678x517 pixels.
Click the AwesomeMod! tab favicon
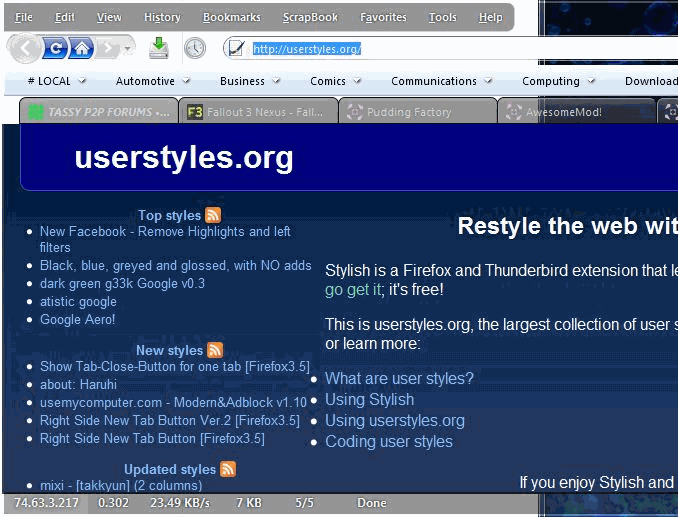coord(514,112)
